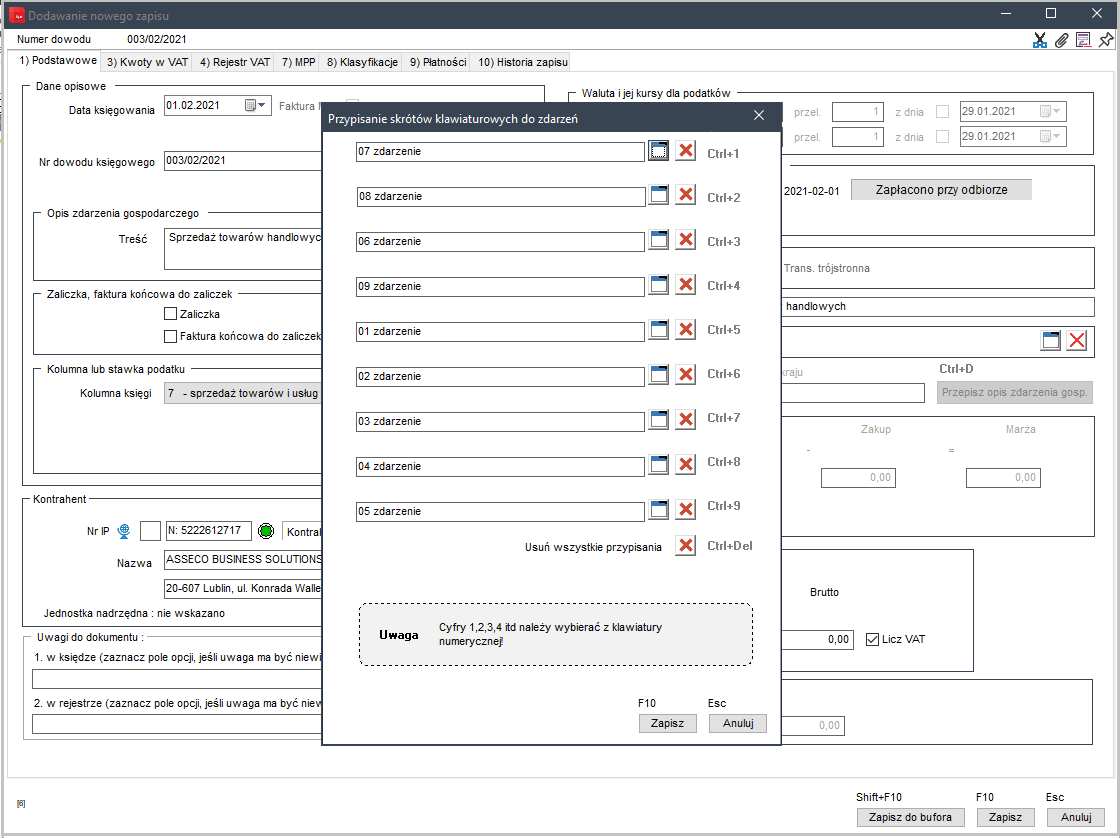Screen dimensions: 1120x838
Task: Click the pushpin icon at top right
Action: (x=1105, y=40)
